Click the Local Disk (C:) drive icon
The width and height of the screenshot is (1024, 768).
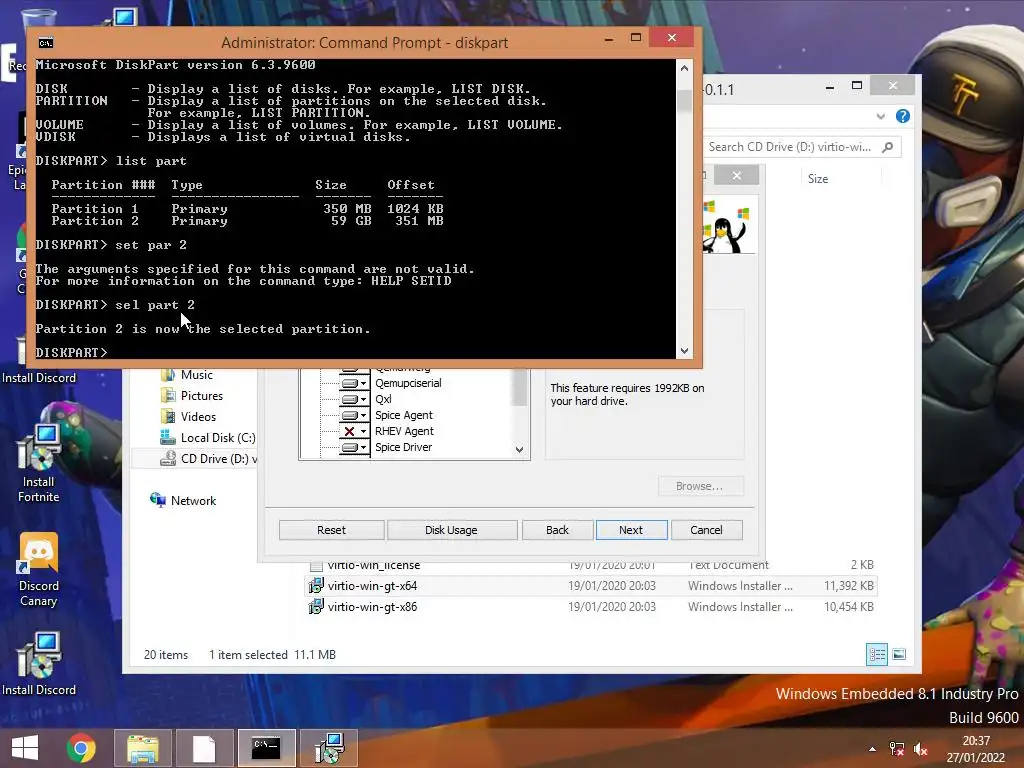(x=168, y=438)
